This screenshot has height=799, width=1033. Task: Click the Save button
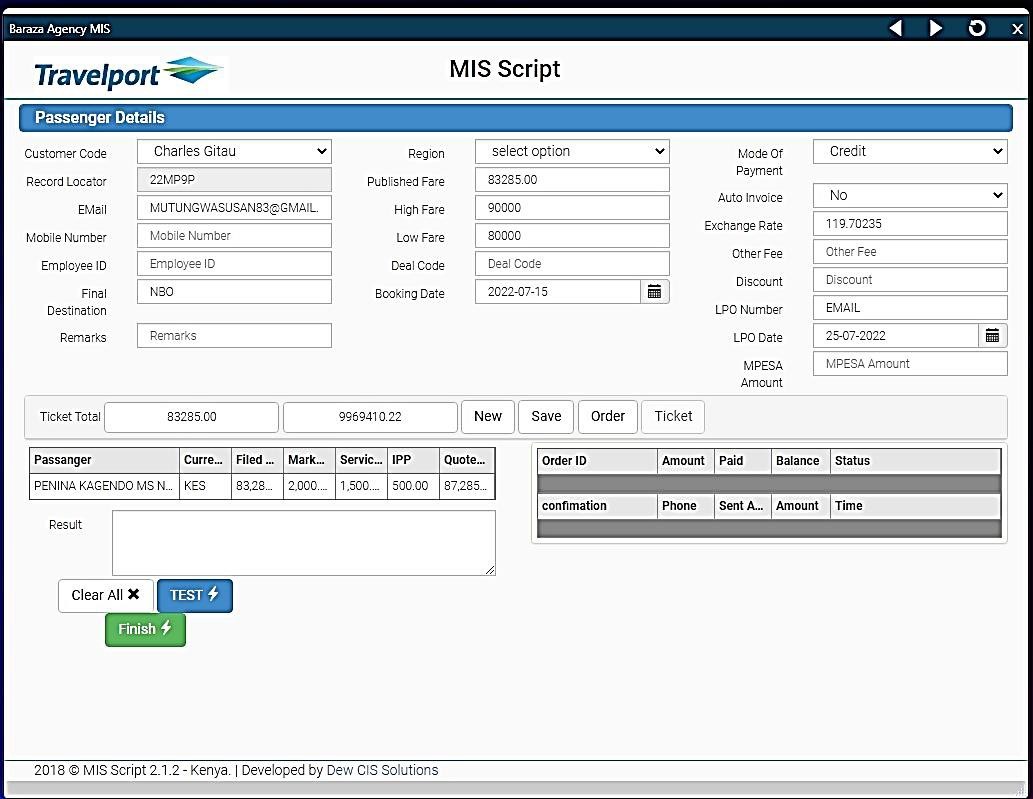point(546,416)
